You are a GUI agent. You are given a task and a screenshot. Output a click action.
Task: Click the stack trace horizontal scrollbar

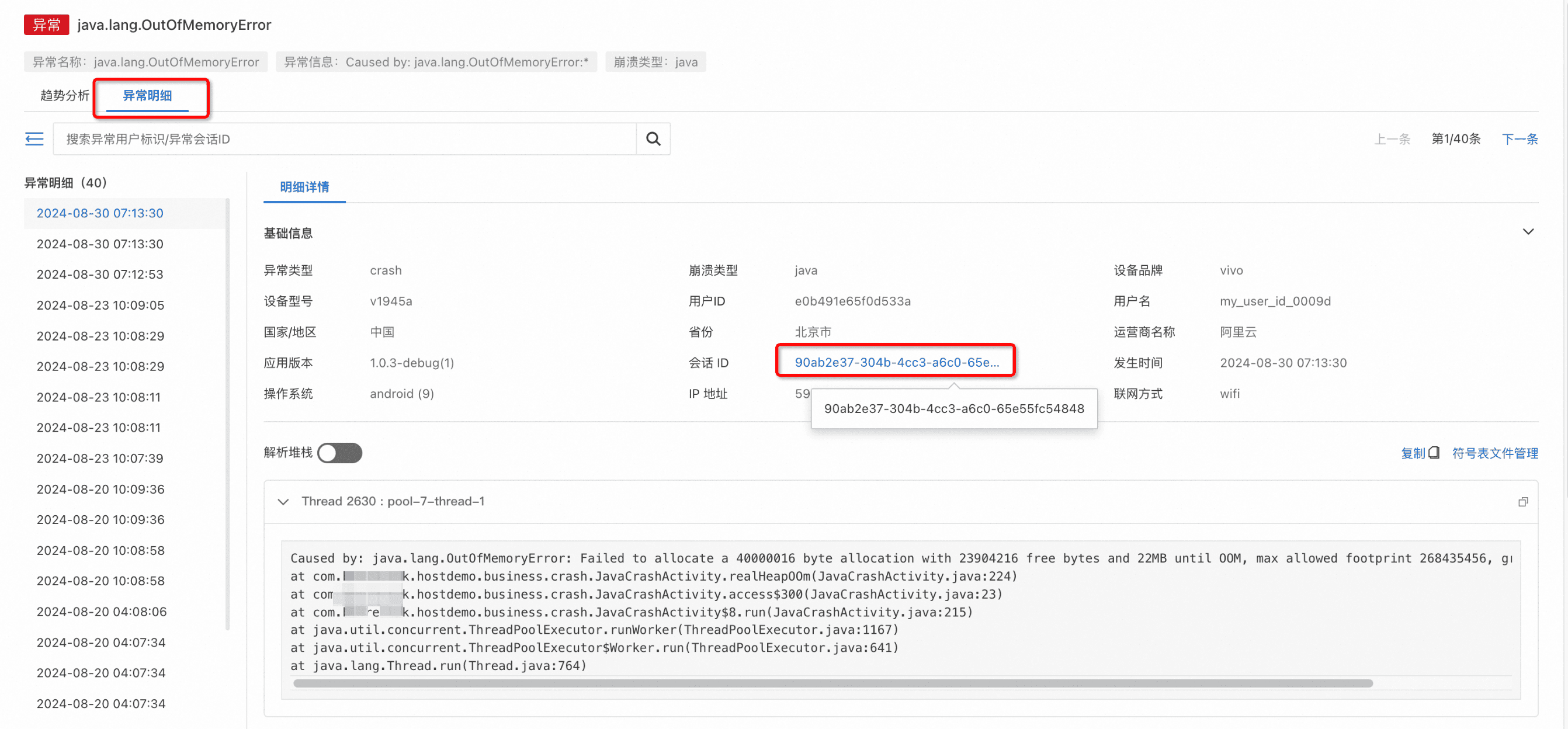tap(832, 683)
